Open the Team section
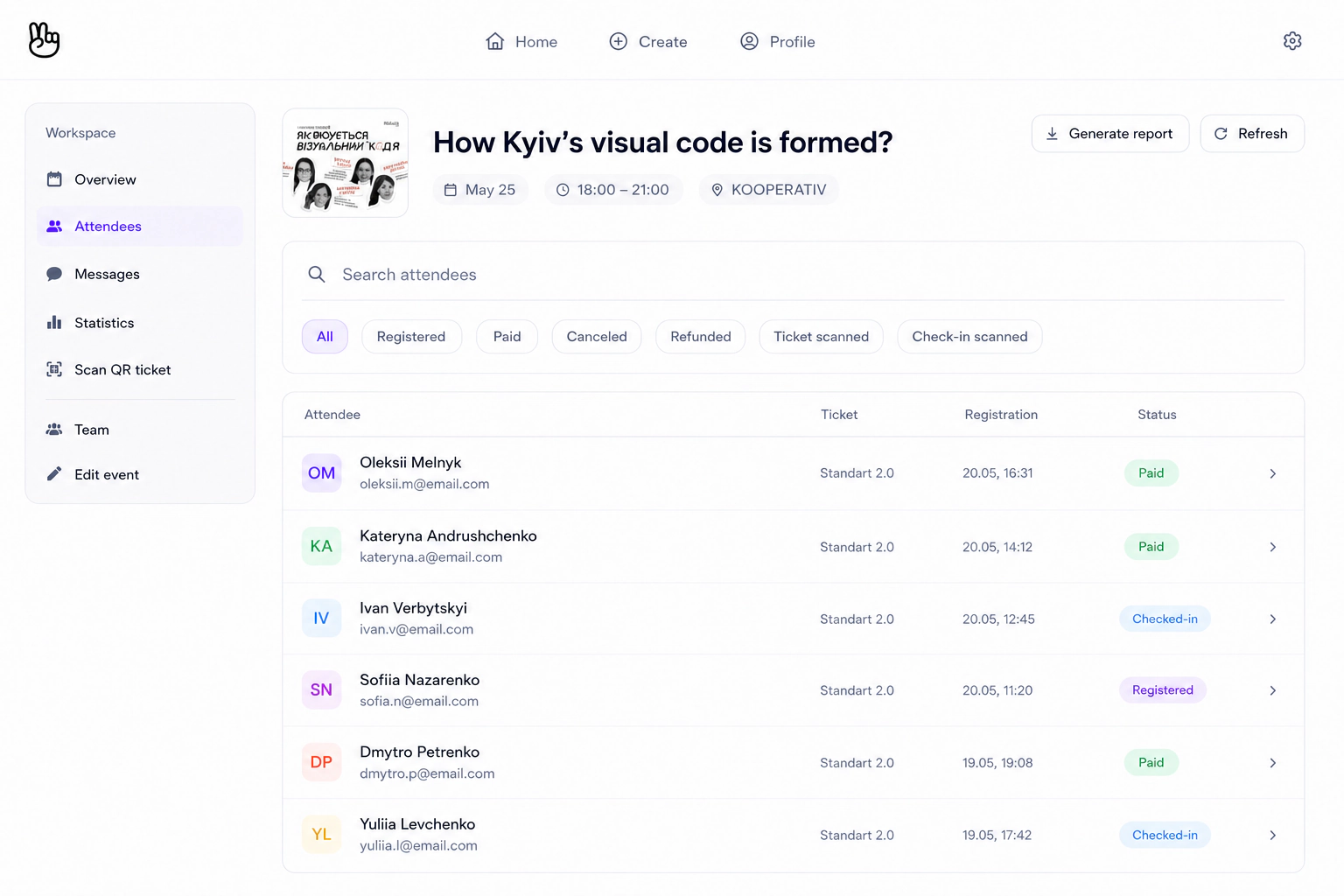Image resolution: width=1344 pixels, height=896 pixels. point(140,430)
